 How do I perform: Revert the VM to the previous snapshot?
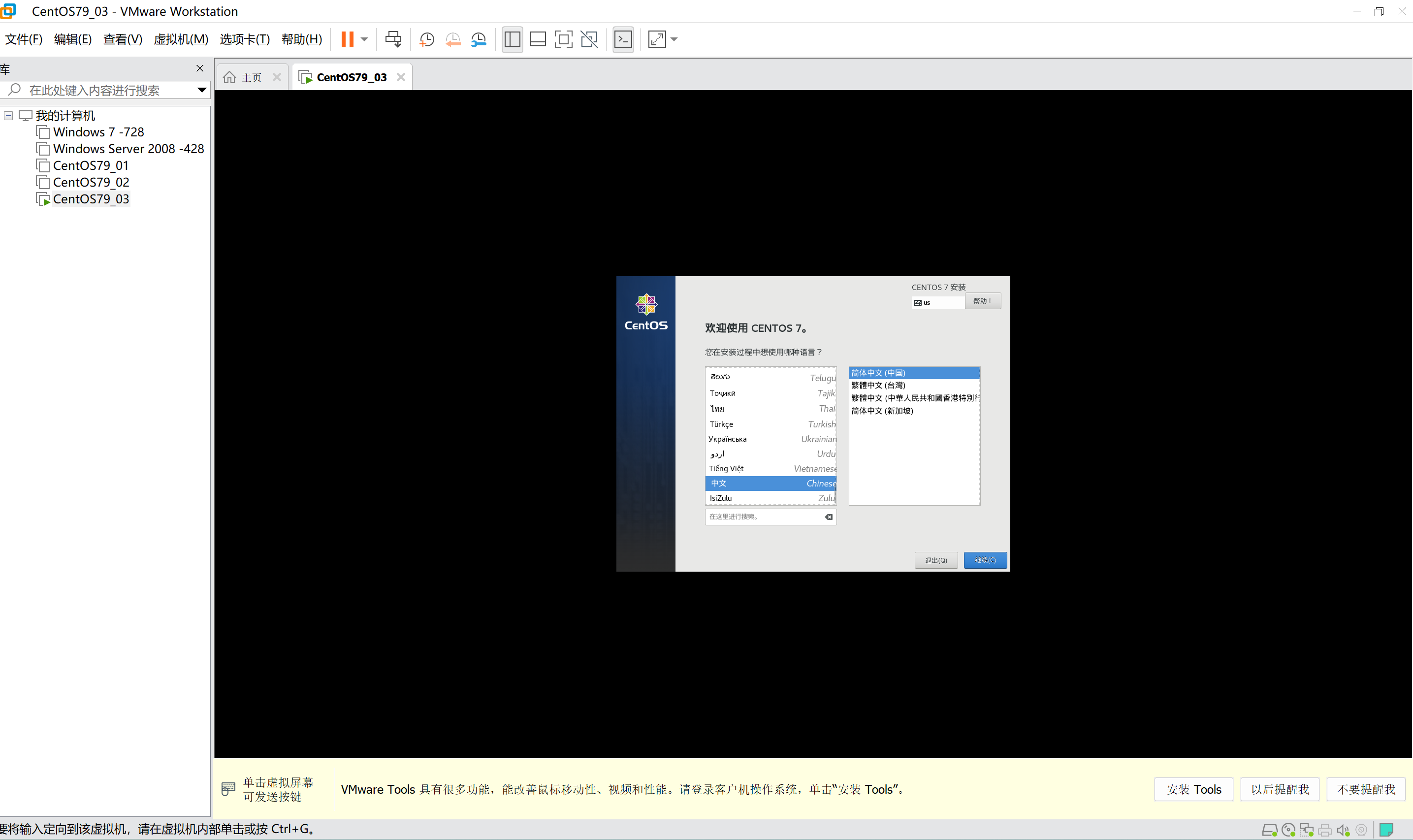coord(453,39)
